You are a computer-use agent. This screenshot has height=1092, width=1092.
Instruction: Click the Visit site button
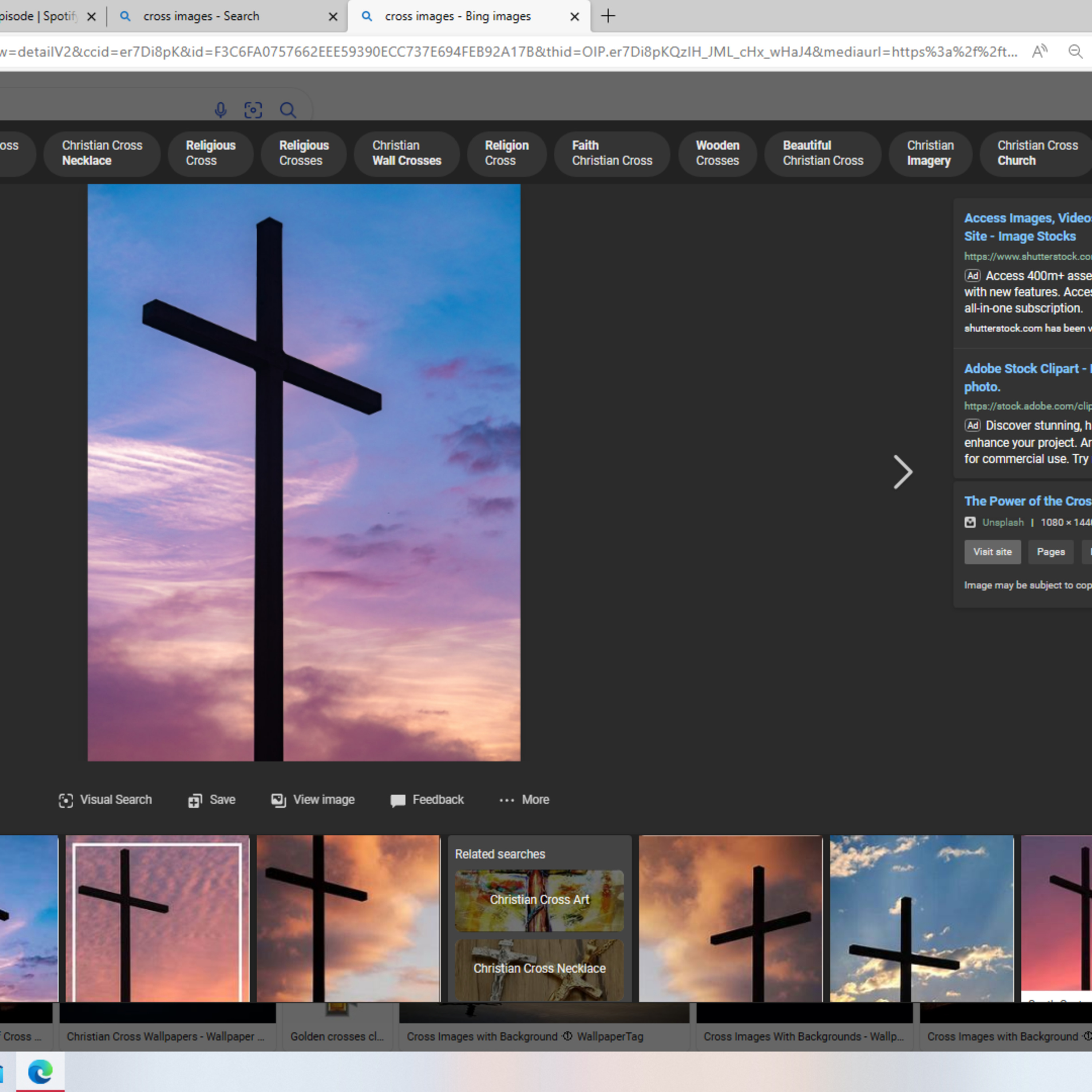coord(993,552)
